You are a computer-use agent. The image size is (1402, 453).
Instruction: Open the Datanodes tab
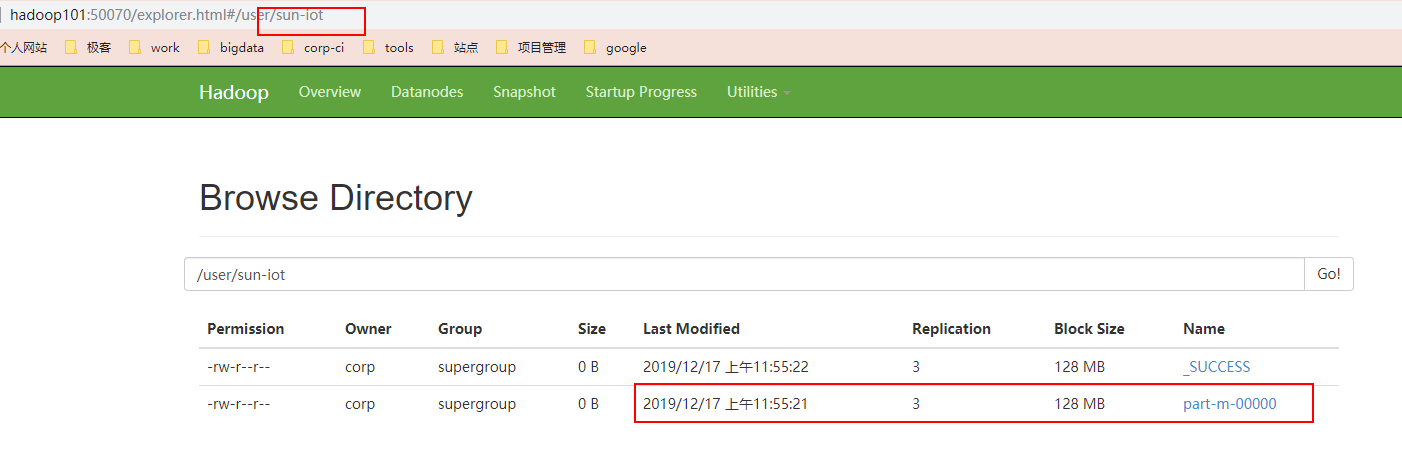pos(427,92)
